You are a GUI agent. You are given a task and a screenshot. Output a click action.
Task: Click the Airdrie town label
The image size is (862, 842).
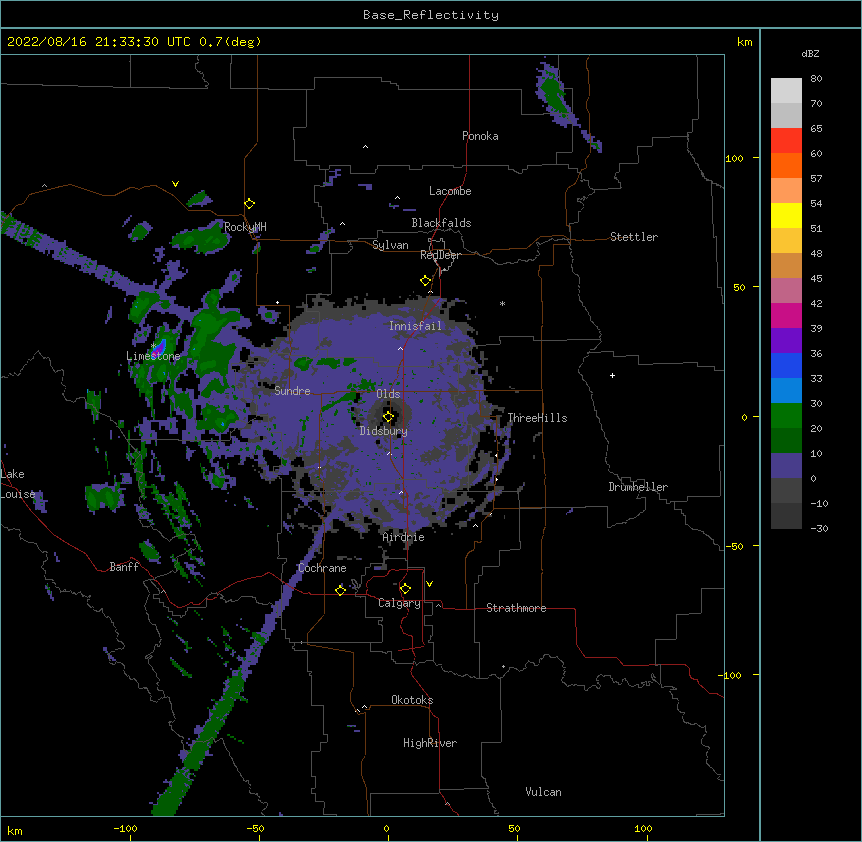[x=403, y=537]
